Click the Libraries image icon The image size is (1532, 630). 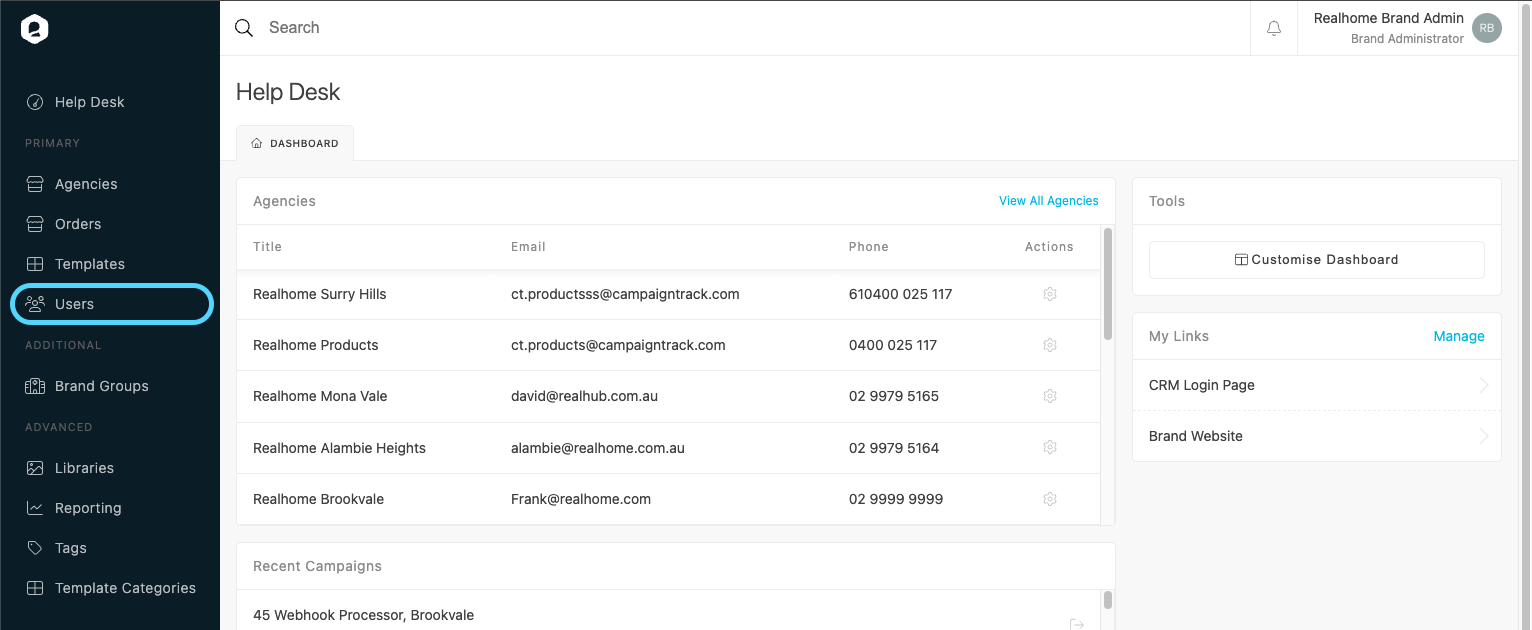(x=35, y=468)
